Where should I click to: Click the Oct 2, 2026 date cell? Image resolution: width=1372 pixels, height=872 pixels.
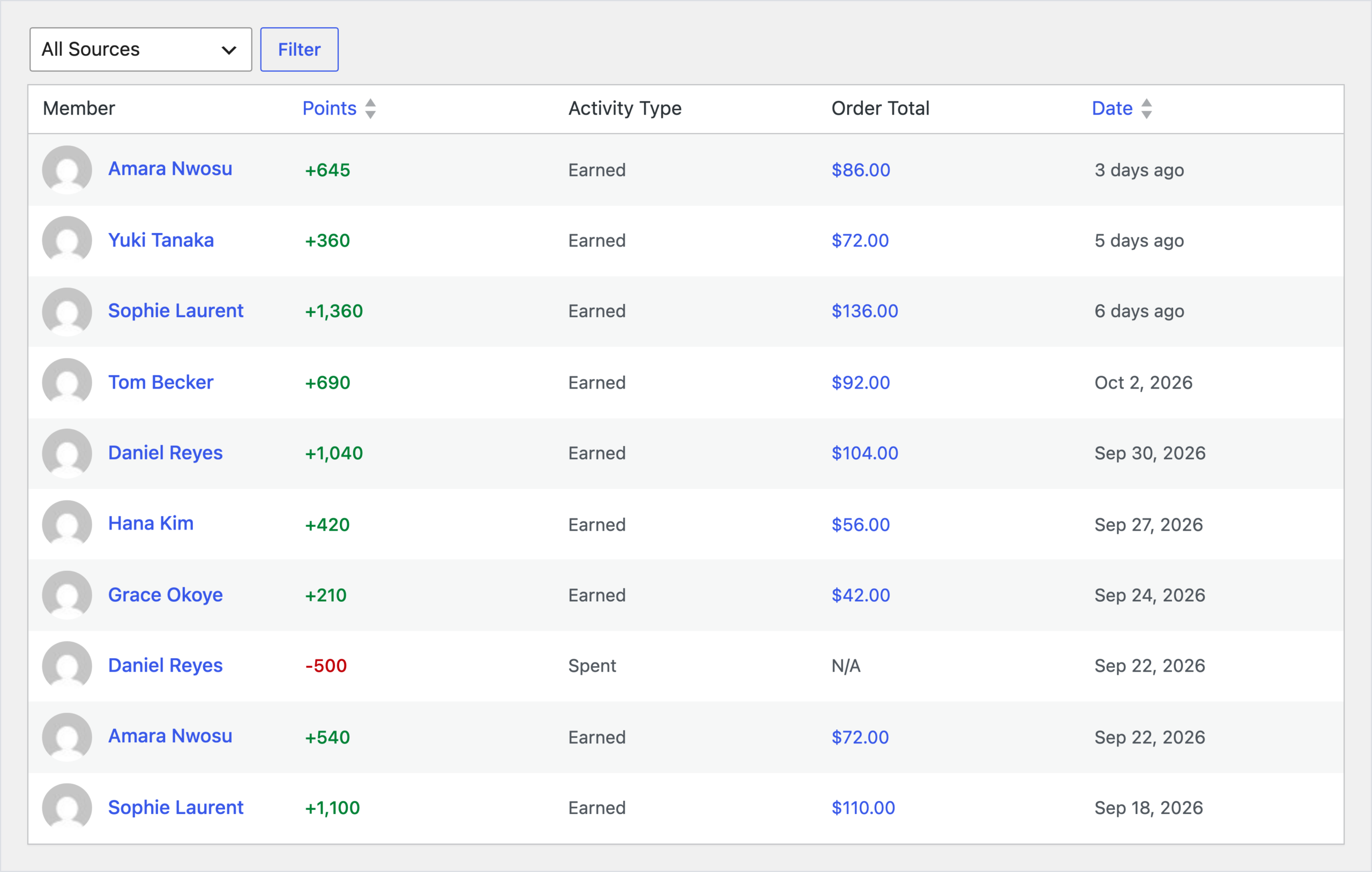1143,383
